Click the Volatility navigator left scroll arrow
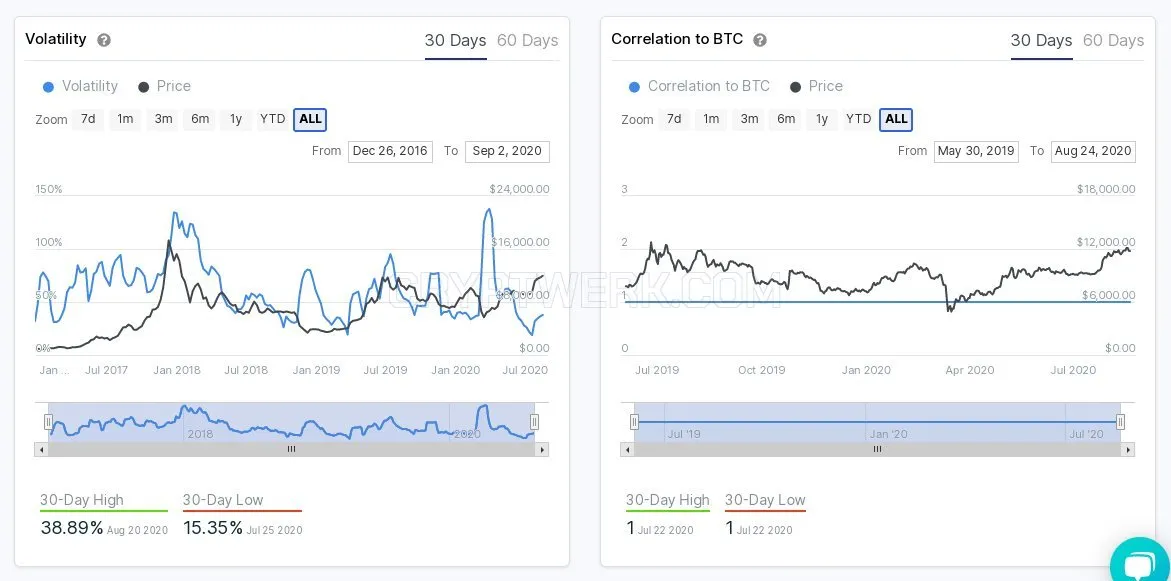1171x581 pixels. click(41, 450)
